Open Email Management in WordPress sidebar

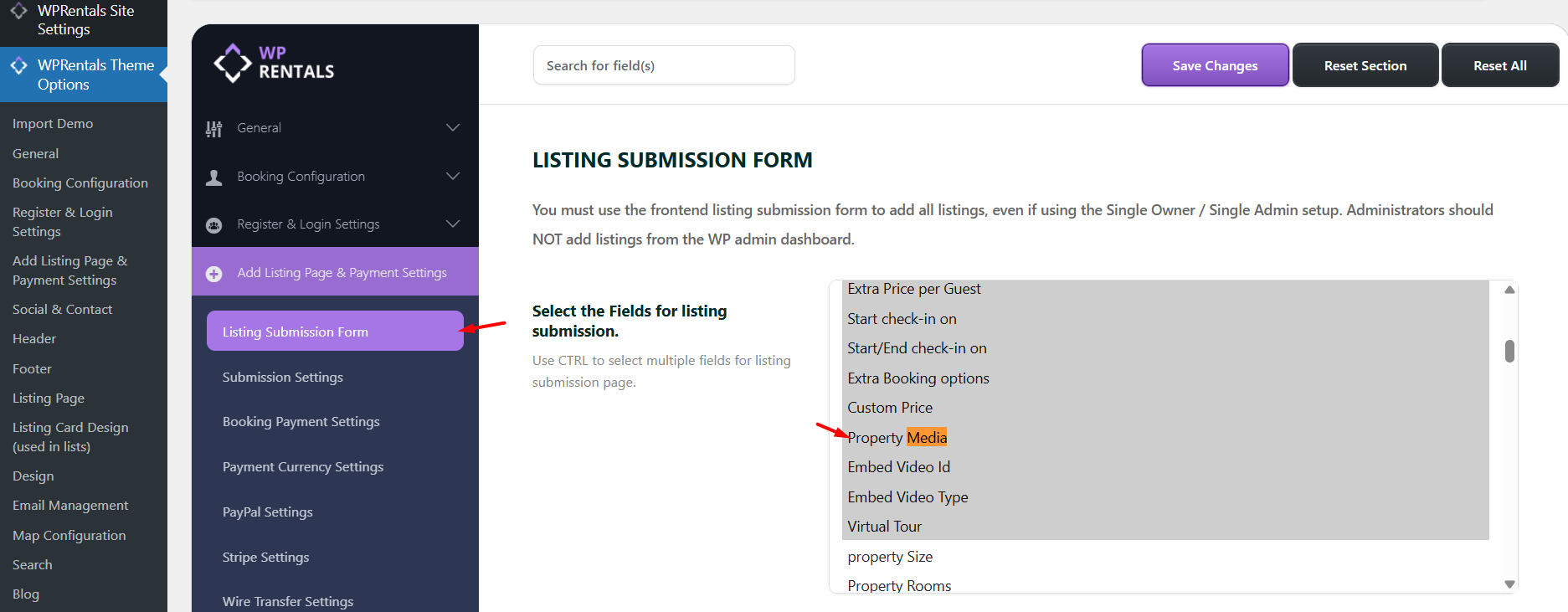coord(70,506)
